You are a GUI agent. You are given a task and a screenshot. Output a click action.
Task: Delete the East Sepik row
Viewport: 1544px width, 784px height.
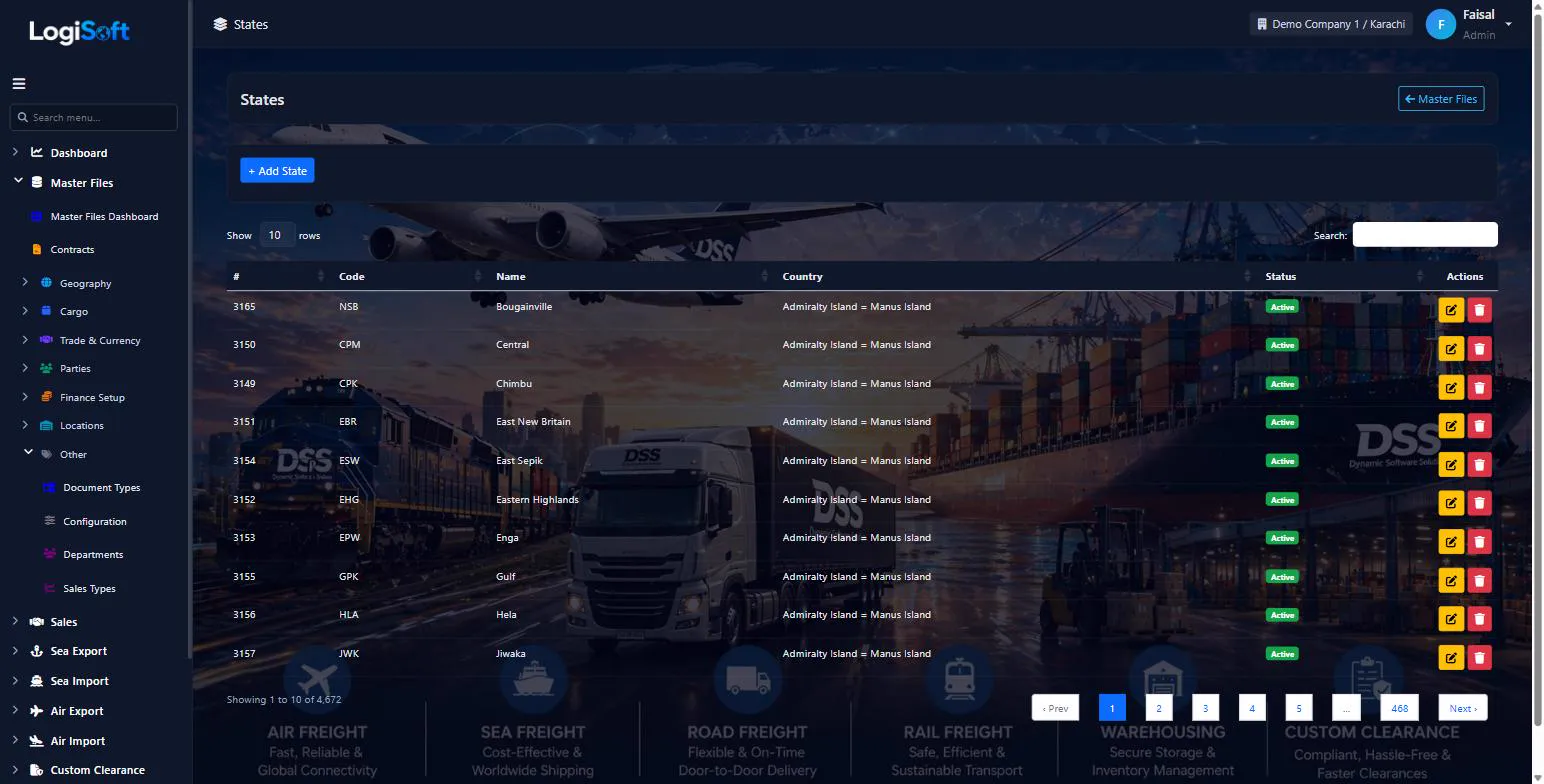[1479, 464]
